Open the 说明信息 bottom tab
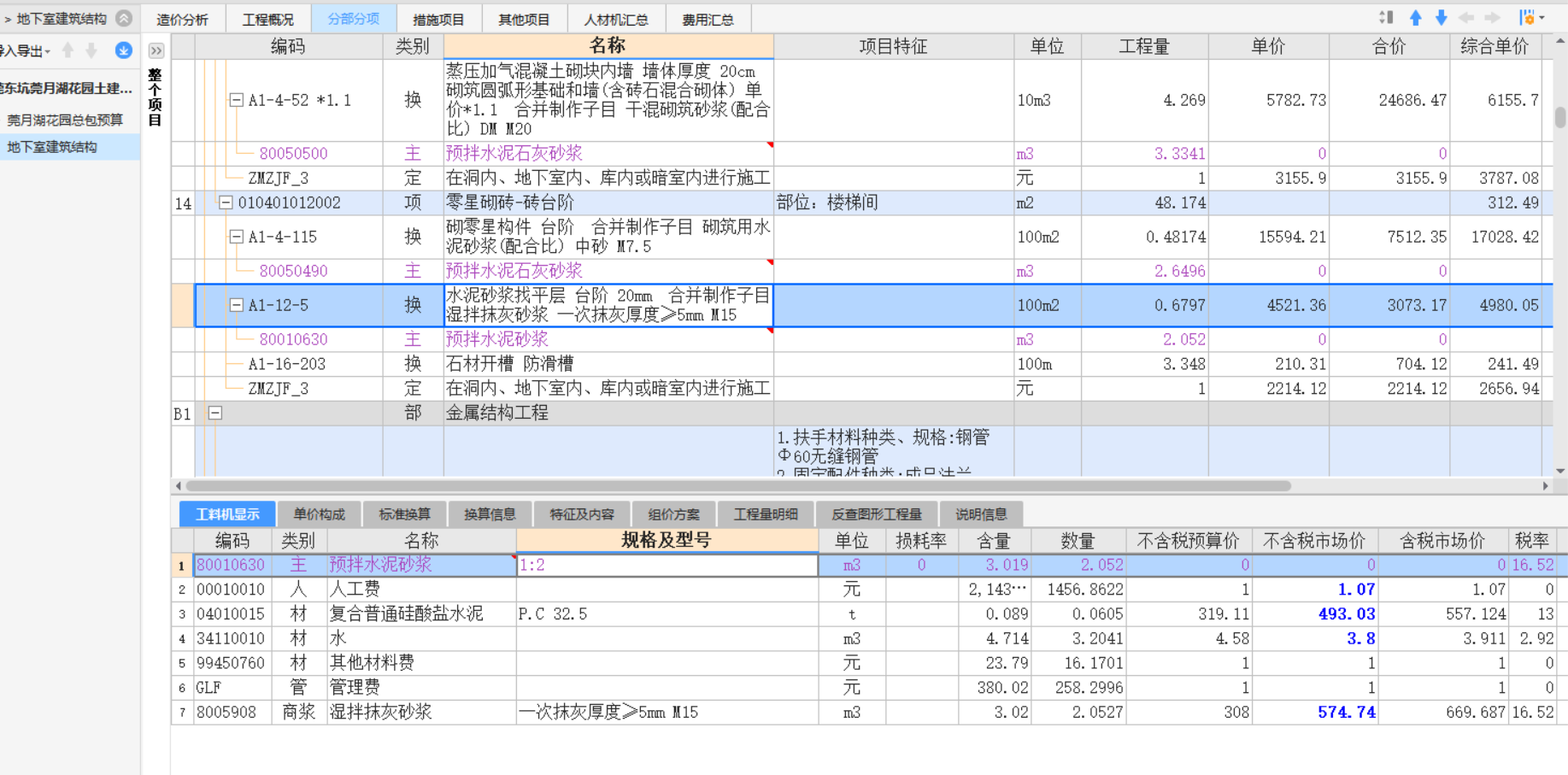The width and height of the screenshot is (1568, 775). click(x=981, y=514)
